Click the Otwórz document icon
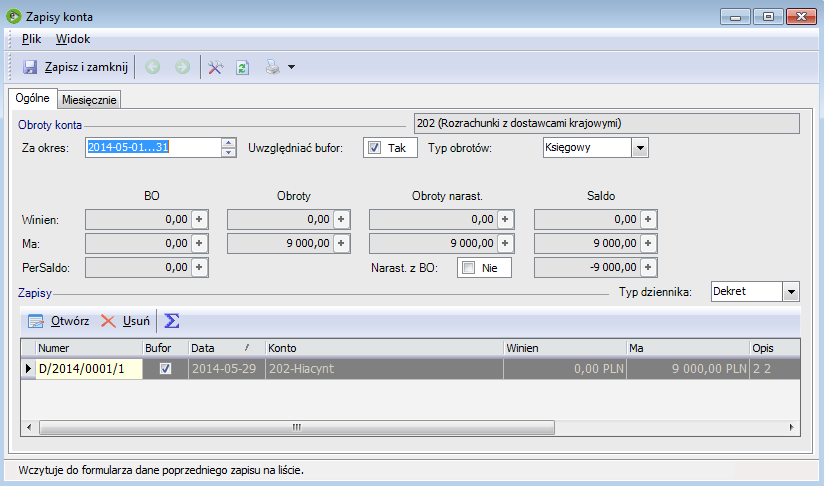Image resolution: width=824 pixels, height=486 pixels. click(36, 321)
